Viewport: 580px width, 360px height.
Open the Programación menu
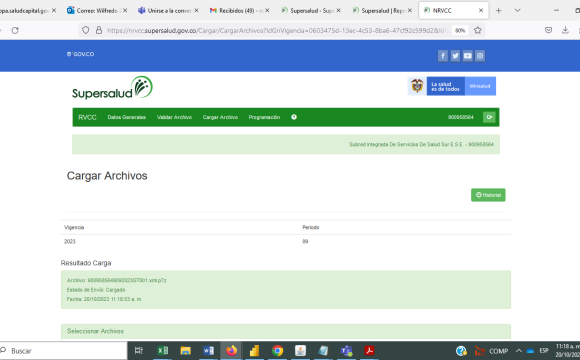pyautogui.click(x=264, y=117)
